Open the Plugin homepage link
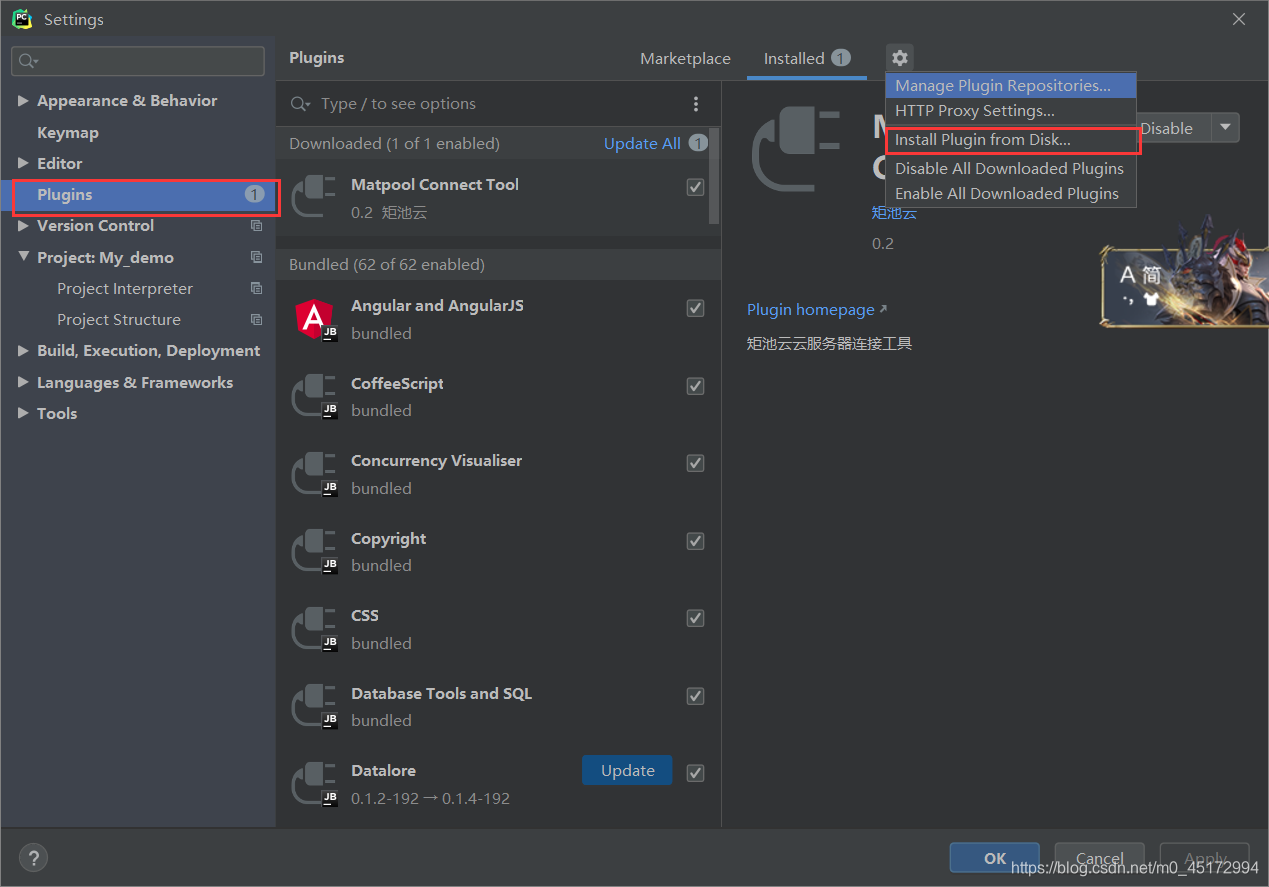 (x=817, y=310)
